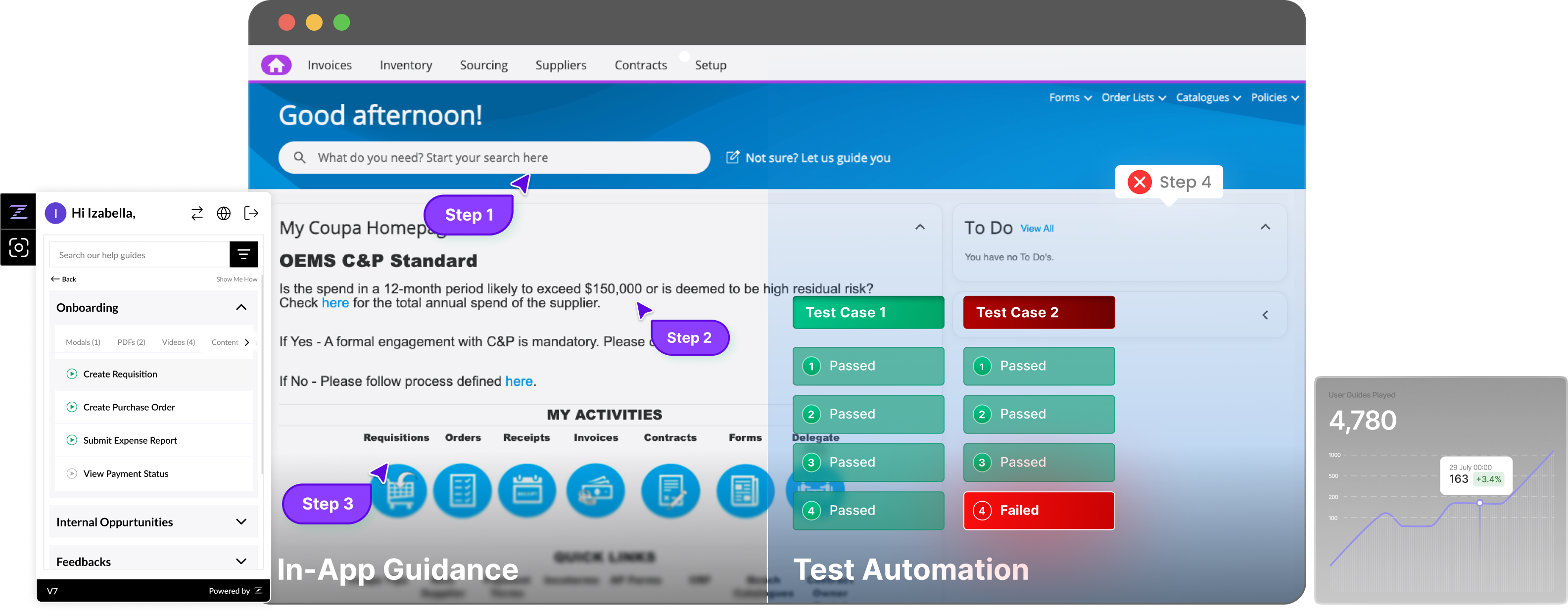
Task: Collapse the To Do panel
Action: click(1265, 227)
